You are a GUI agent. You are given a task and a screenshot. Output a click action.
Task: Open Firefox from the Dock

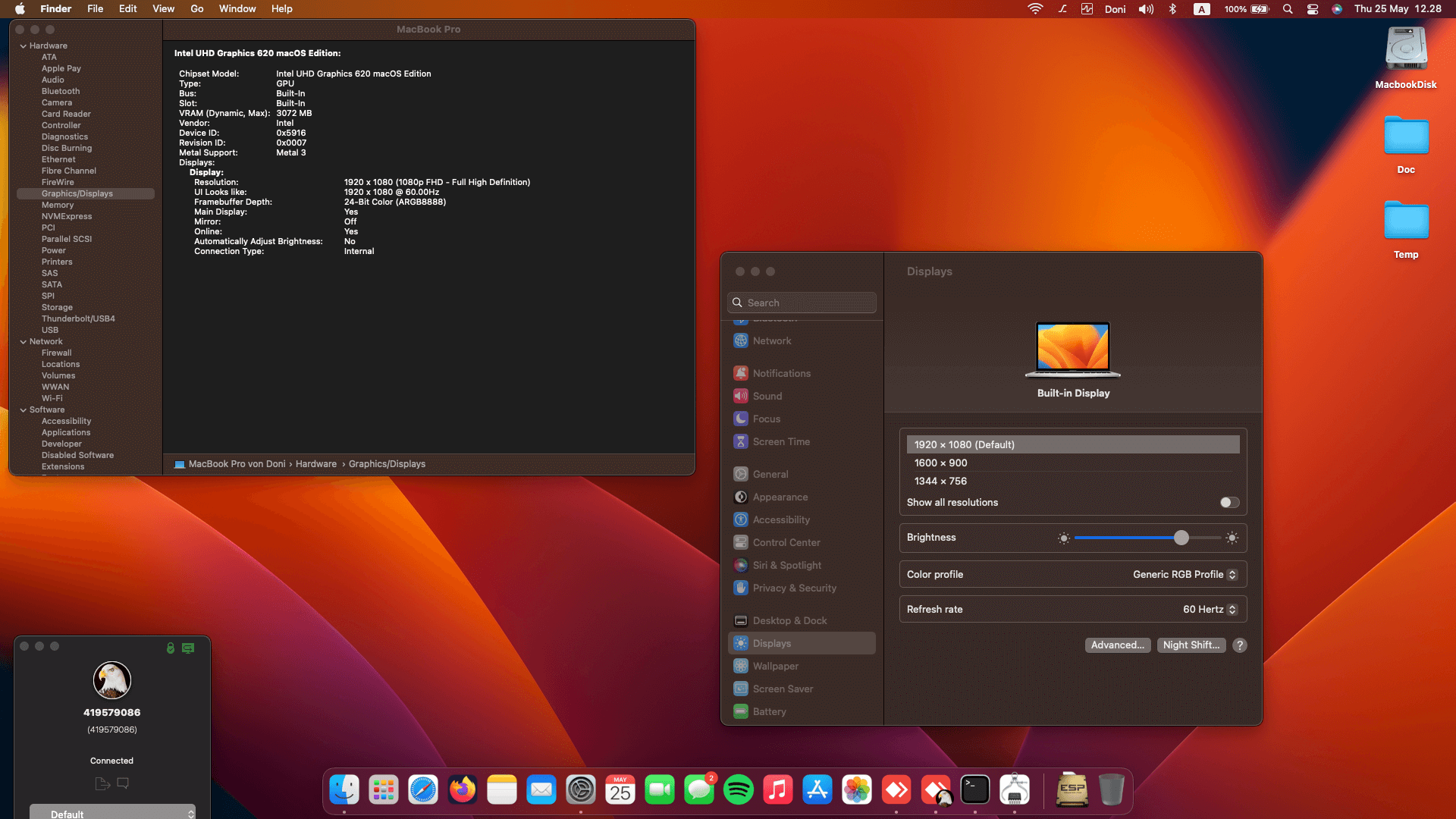pyautogui.click(x=463, y=790)
